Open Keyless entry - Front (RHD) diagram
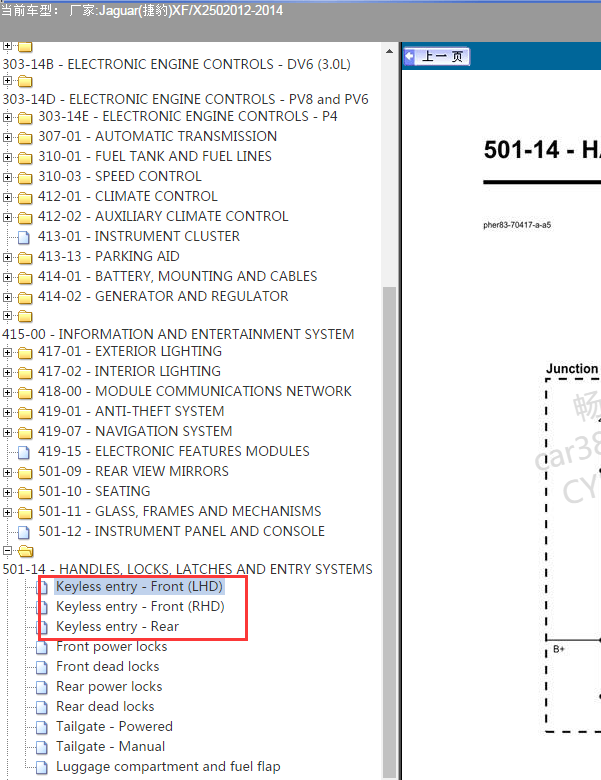 [x=140, y=606]
